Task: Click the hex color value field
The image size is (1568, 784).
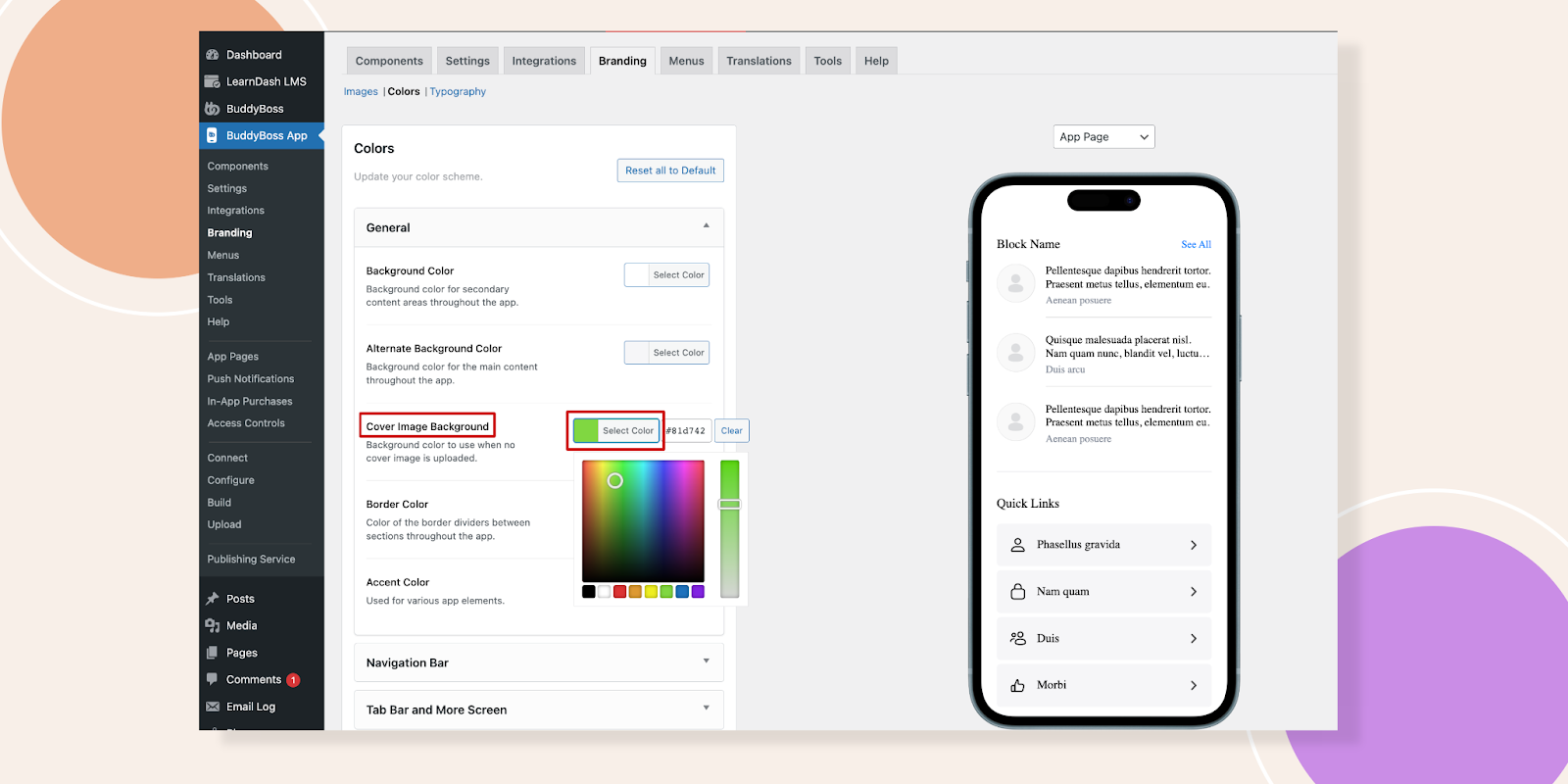Action: coord(687,431)
